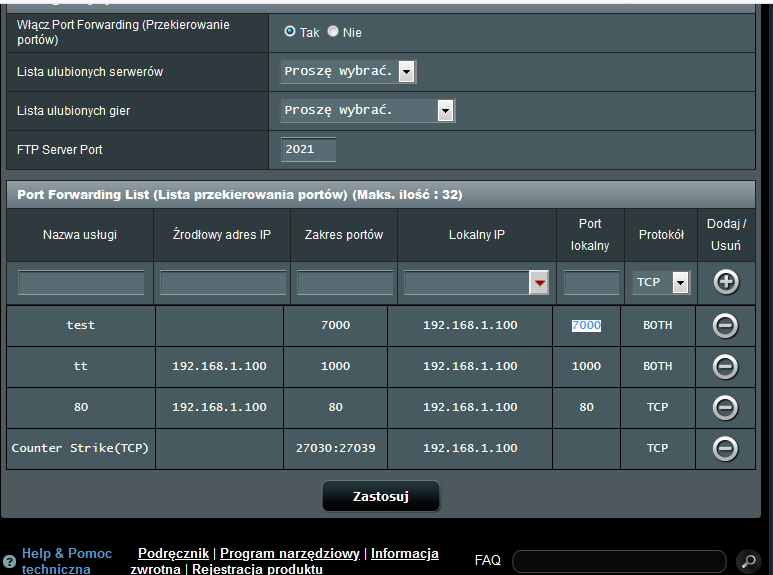Click the Port lokalny input field
This screenshot has width=773, height=575.
coord(591,283)
